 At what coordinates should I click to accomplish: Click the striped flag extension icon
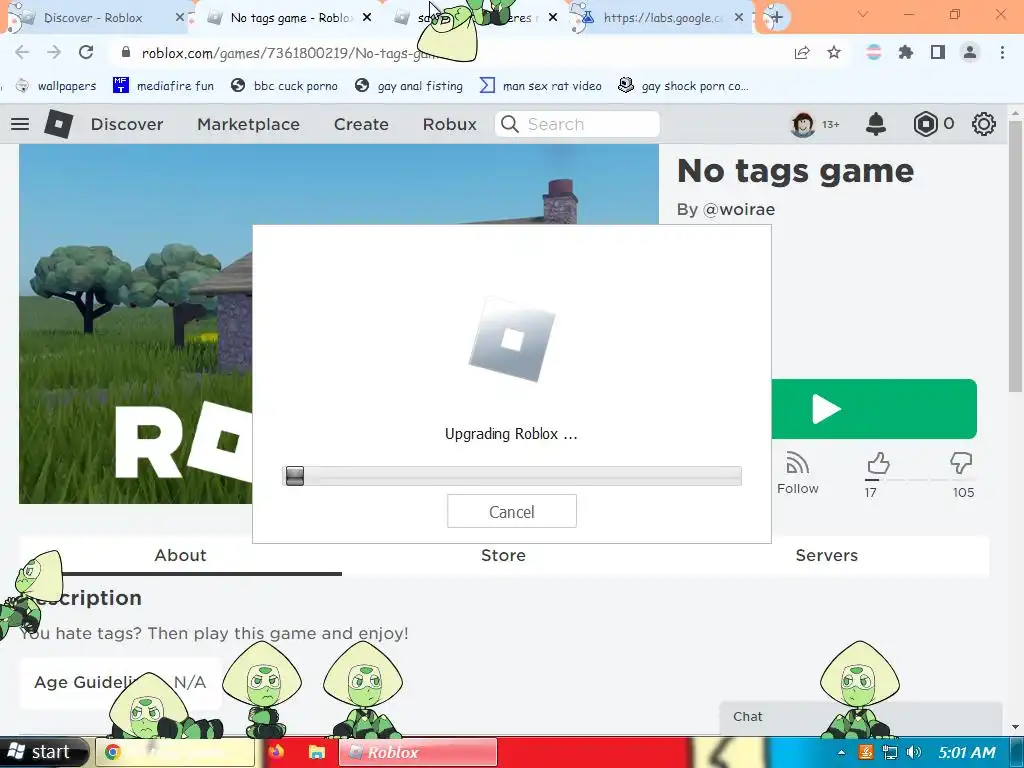pyautogui.click(x=874, y=52)
